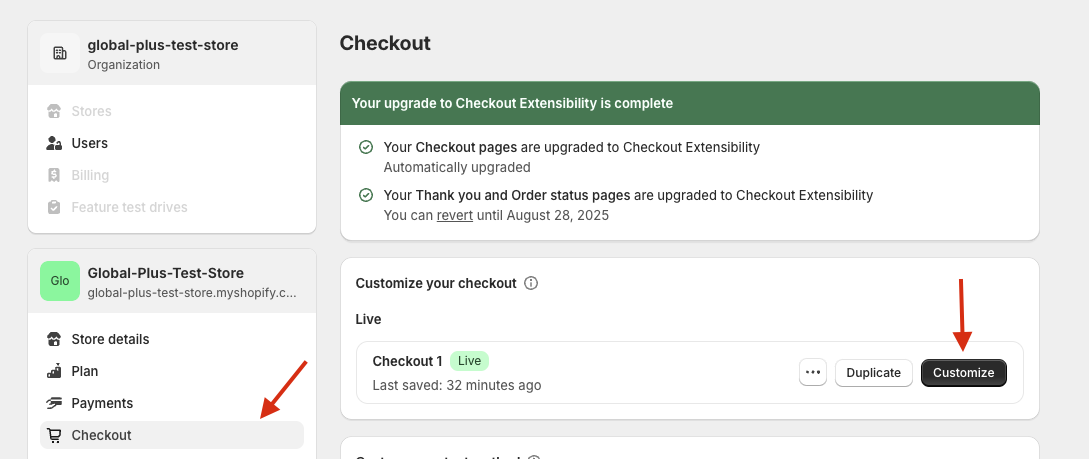Screen dimensions: 1089x459
Task: Click the Payments hand icon
Action: (53, 403)
